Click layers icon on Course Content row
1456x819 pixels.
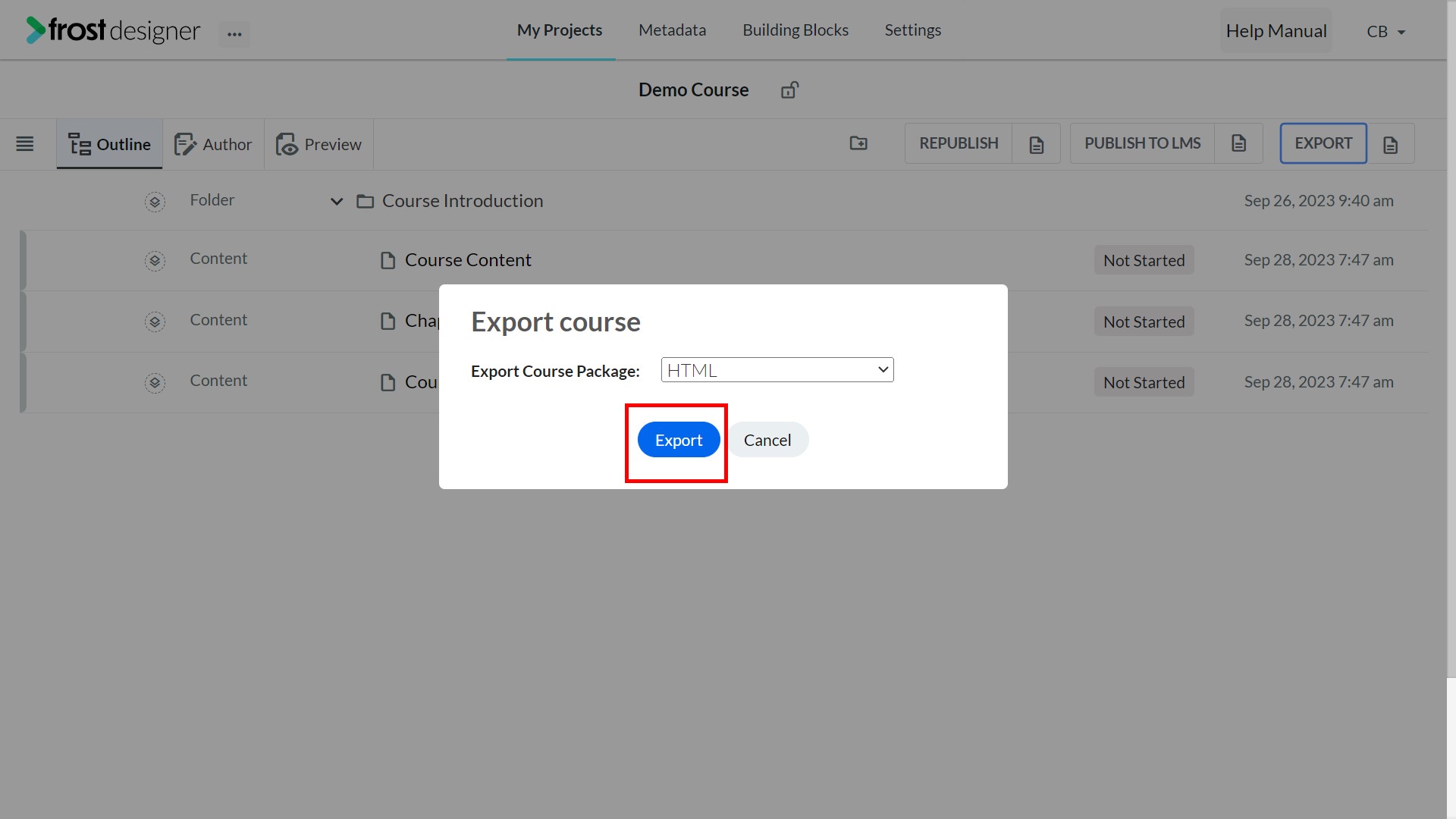pyautogui.click(x=155, y=261)
